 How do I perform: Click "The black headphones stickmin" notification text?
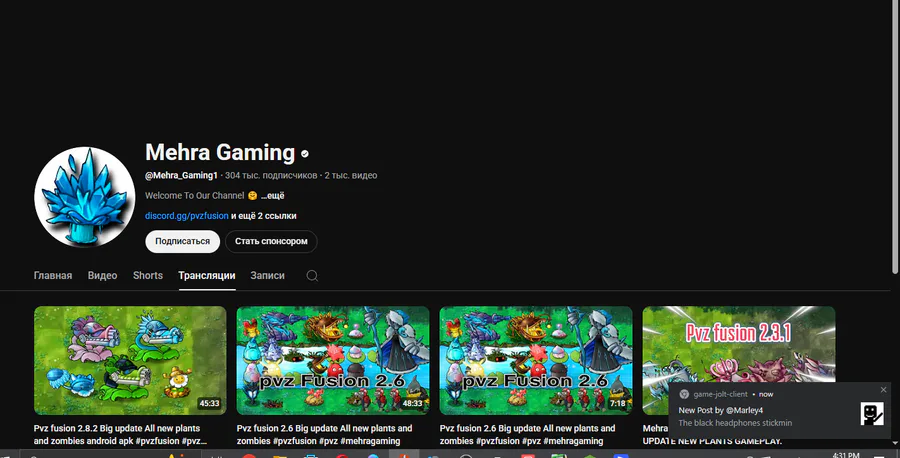(x=735, y=423)
